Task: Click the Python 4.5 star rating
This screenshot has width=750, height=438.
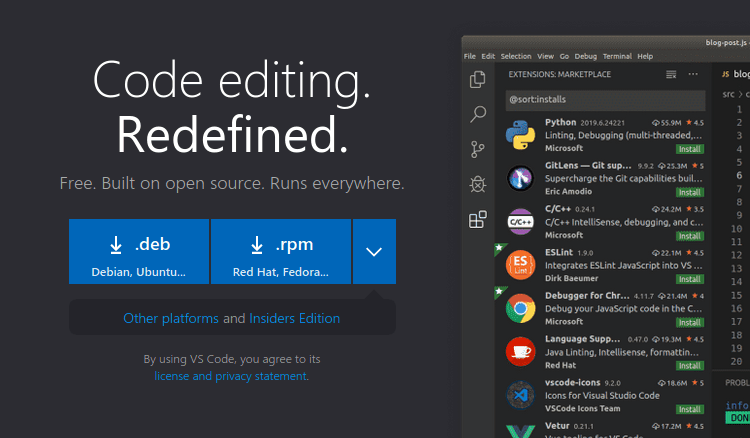Action: tap(695, 123)
